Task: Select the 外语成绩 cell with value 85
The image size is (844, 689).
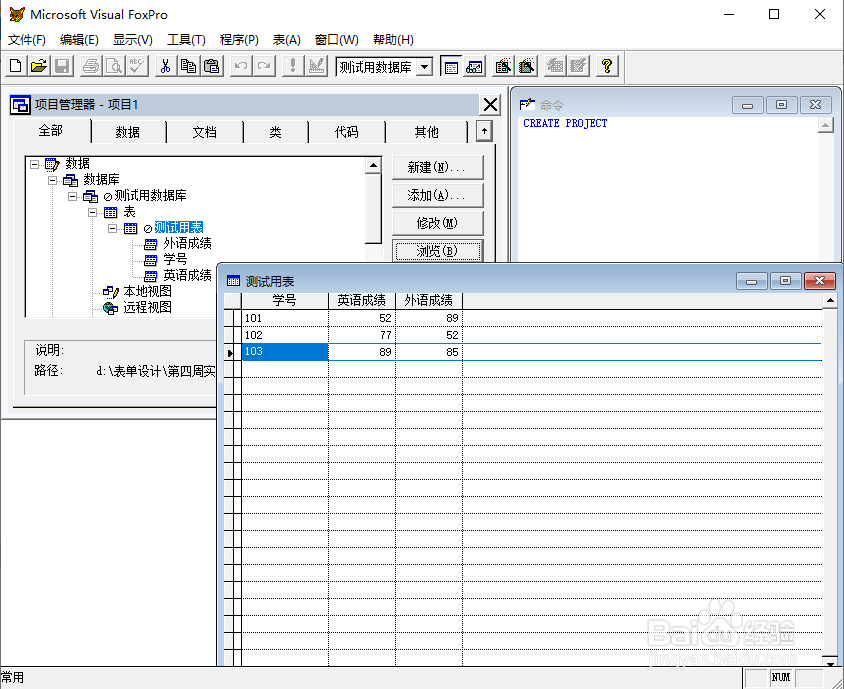Action: [428, 352]
